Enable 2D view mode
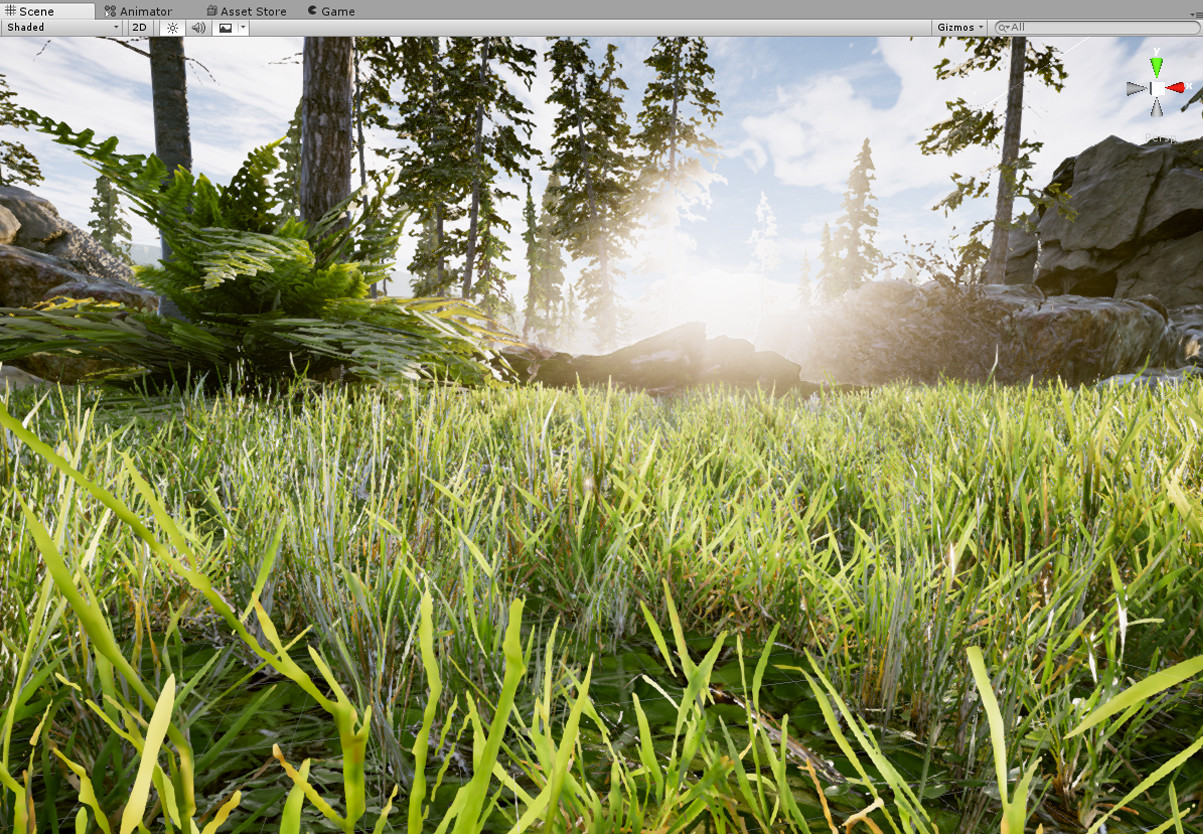The width and height of the screenshot is (1203, 834). click(139, 27)
